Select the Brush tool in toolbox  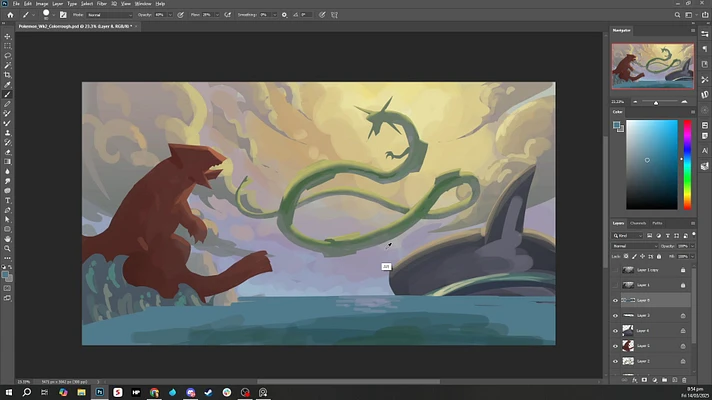[7, 94]
